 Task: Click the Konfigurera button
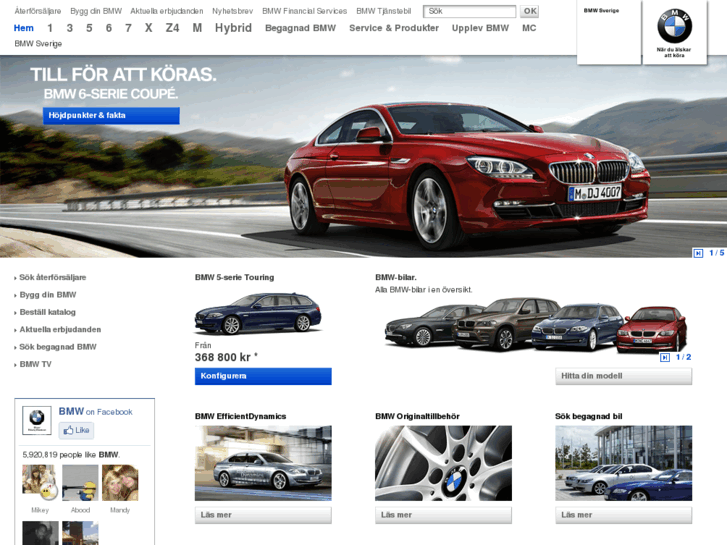263,376
